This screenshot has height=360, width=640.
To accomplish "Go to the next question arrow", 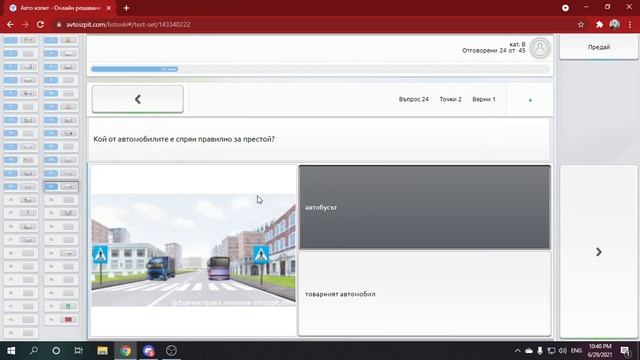I will click(599, 252).
